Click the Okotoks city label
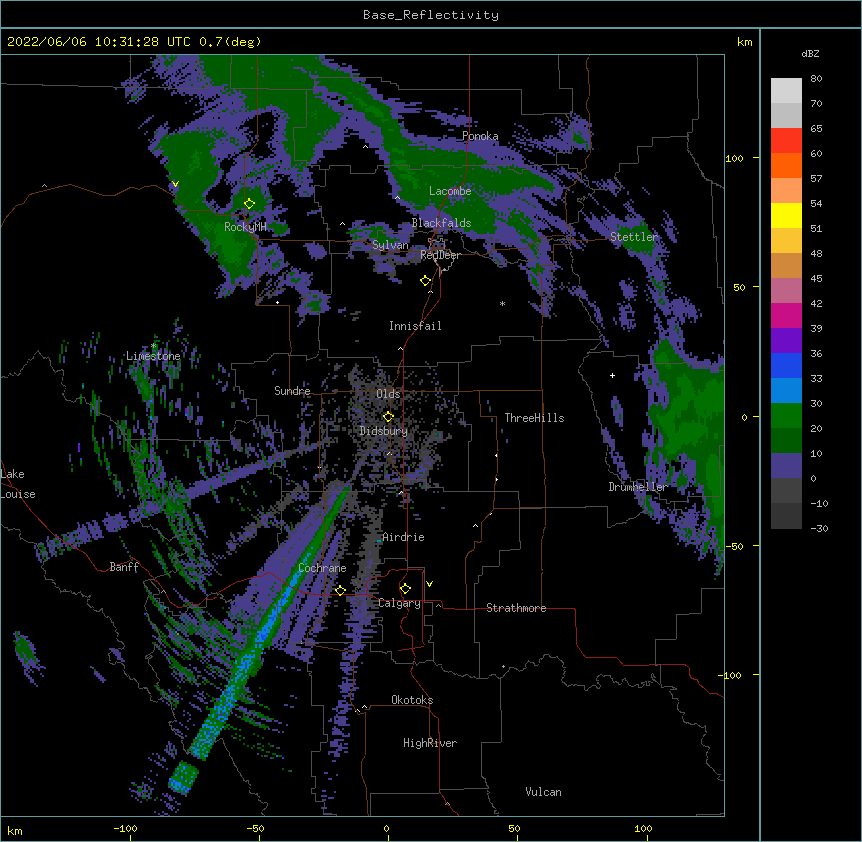This screenshot has height=842, width=862. (x=412, y=700)
